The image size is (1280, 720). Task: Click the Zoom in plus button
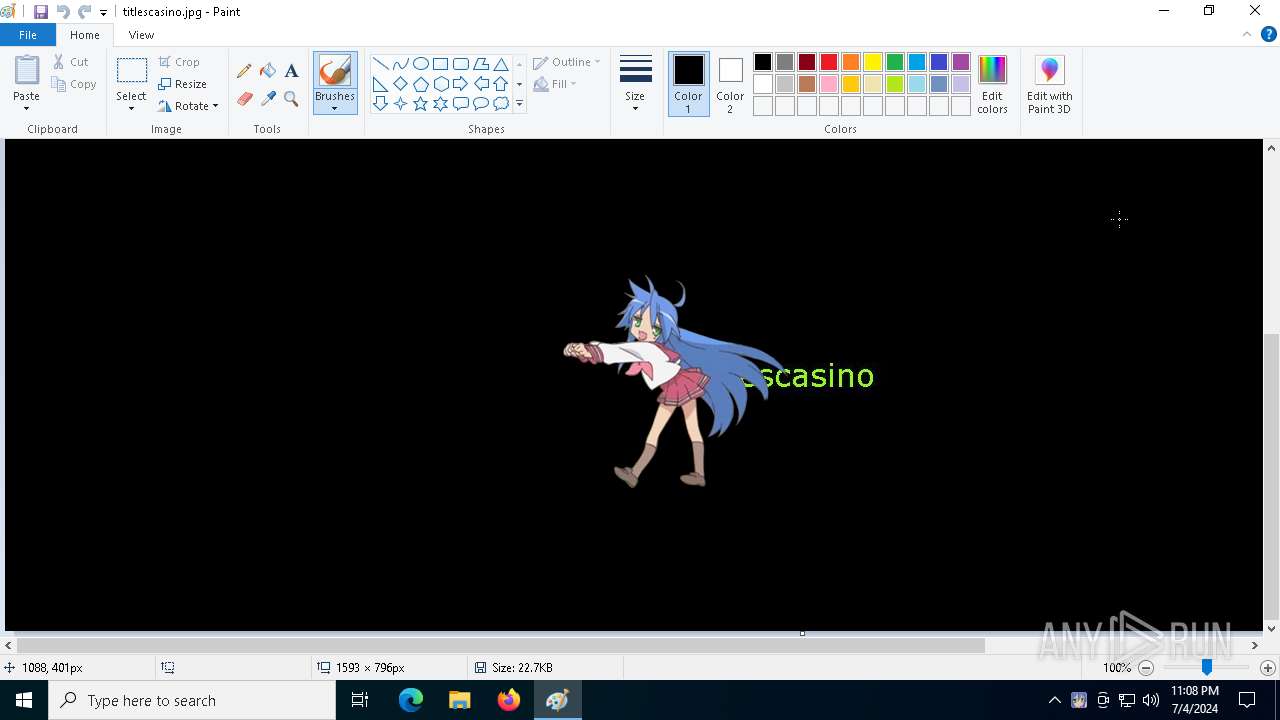1268,667
